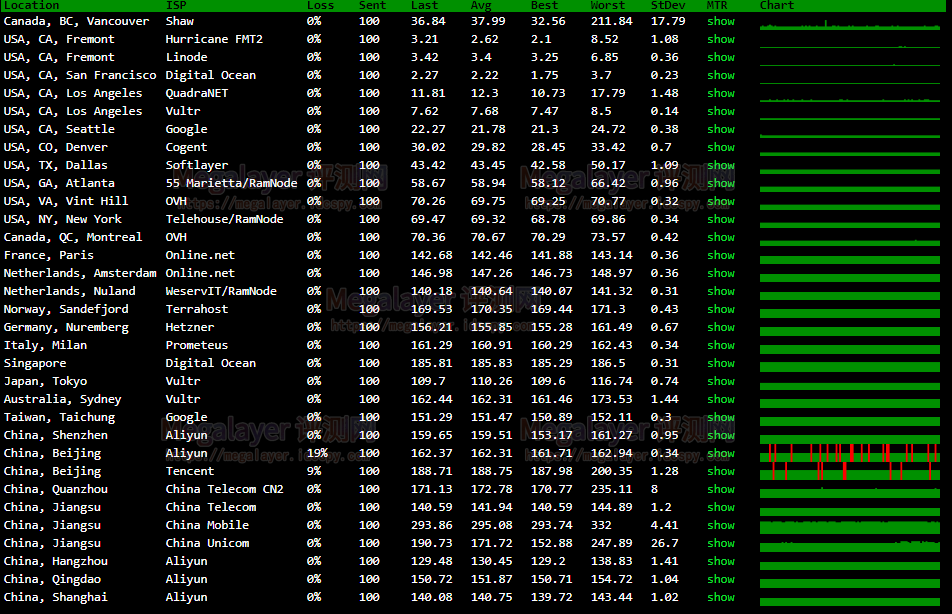952x614 pixels.
Task: Click the ISP column header
Action: pyautogui.click(x=176, y=5)
